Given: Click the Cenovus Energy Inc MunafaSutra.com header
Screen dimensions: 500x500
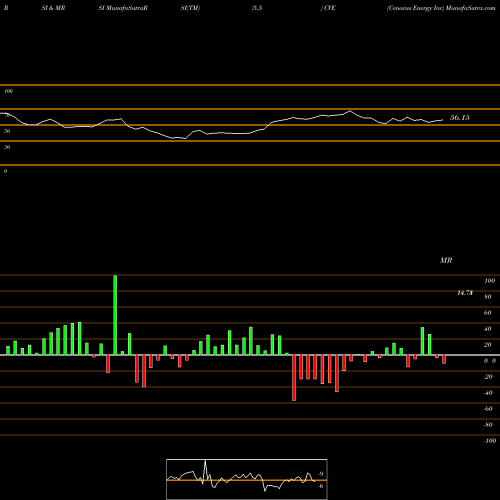Looking at the screenshot, I should pyautogui.click(x=441, y=8).
